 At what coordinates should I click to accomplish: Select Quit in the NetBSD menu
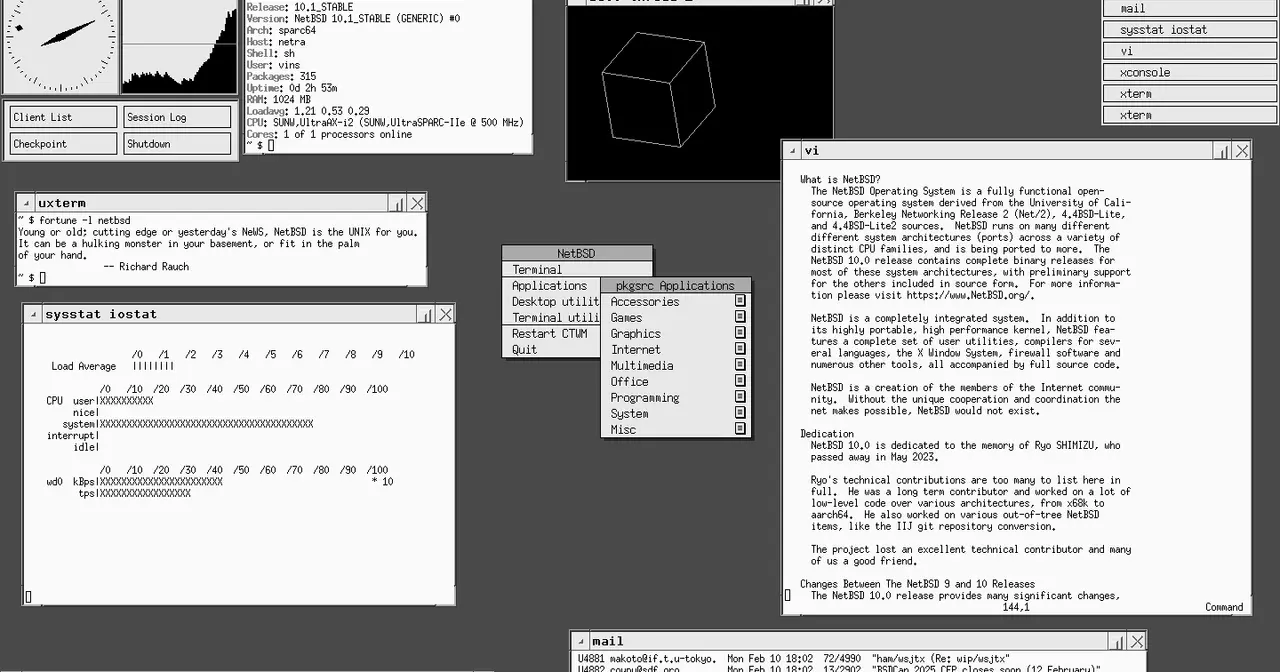tap(551, 349)
